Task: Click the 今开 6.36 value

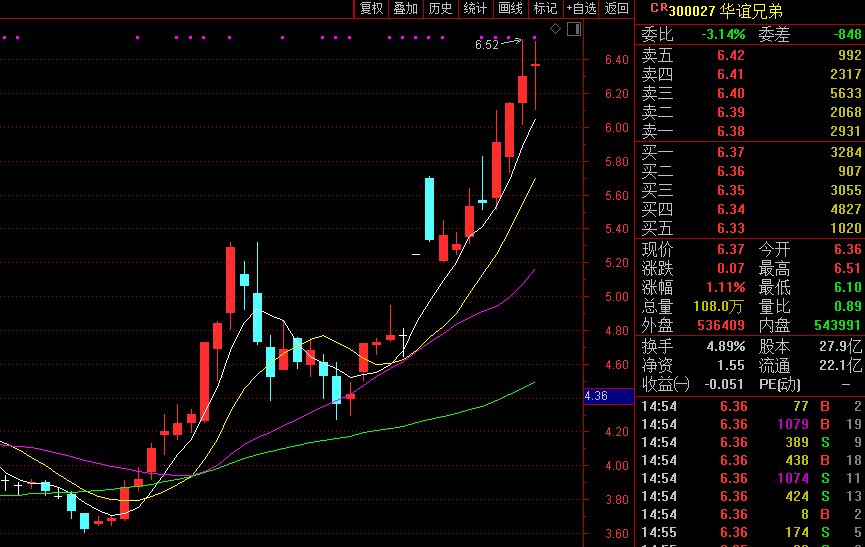Action: click(x=848, y=249)
